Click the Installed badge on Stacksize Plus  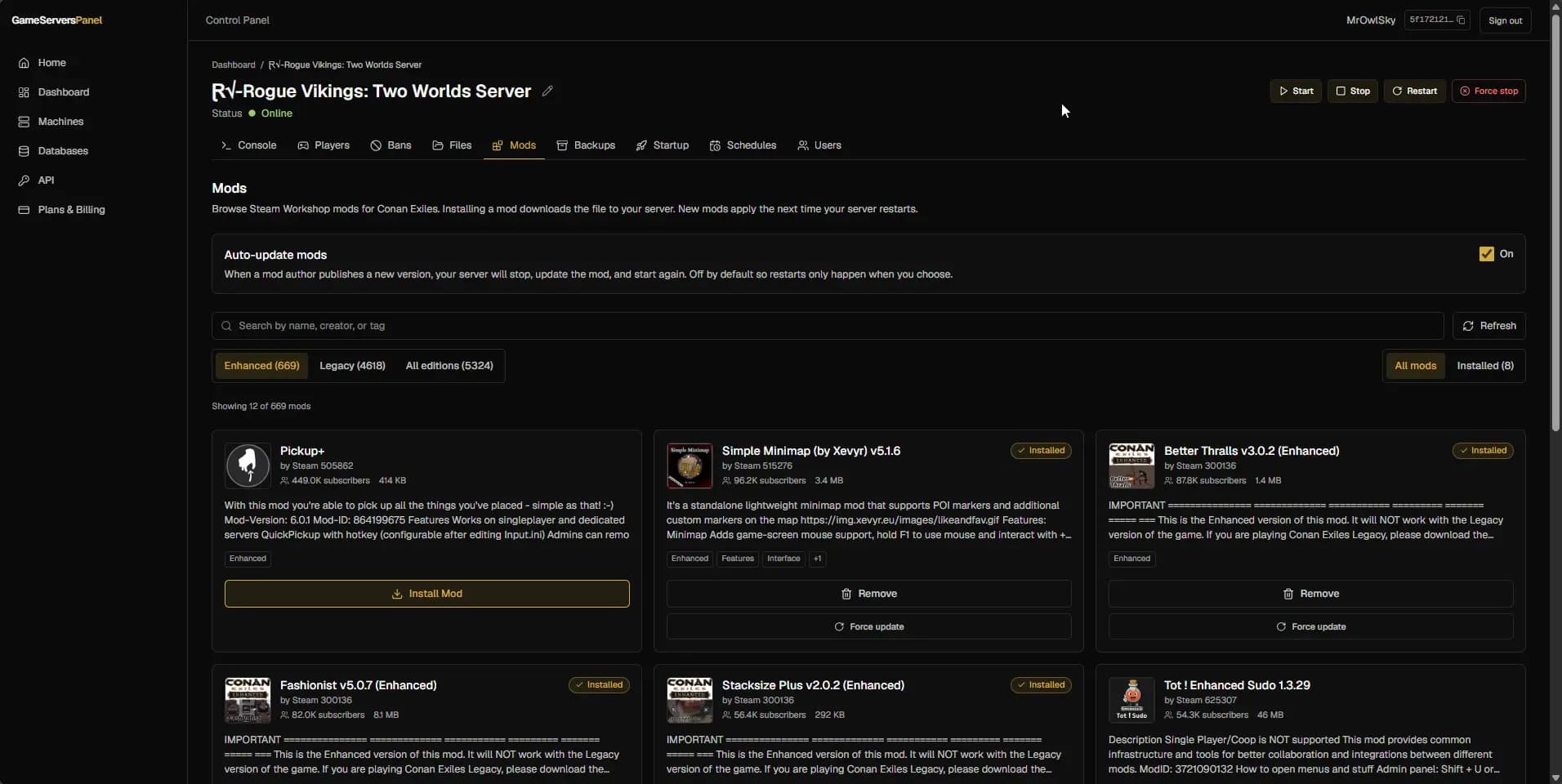click(x=1041, y=685)
